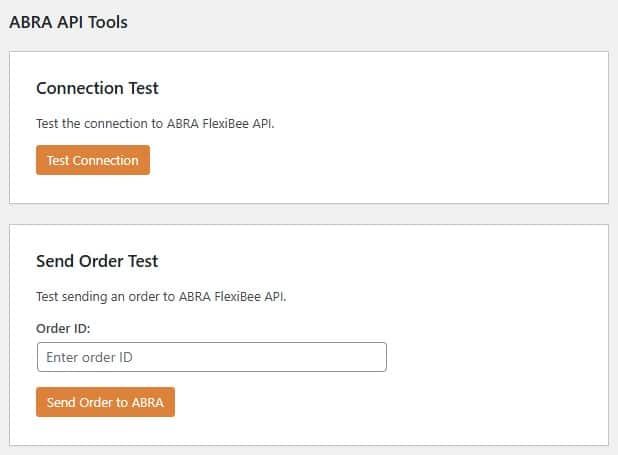Click the right end of Order ID textbox

[375, 357]
